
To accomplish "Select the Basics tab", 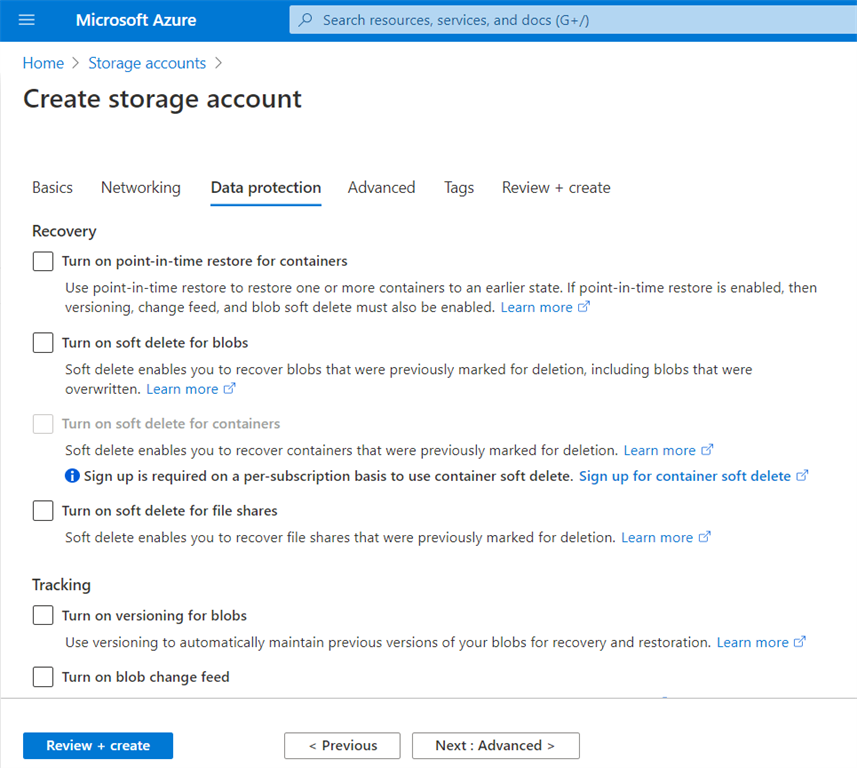I will (x=52, y=187).
